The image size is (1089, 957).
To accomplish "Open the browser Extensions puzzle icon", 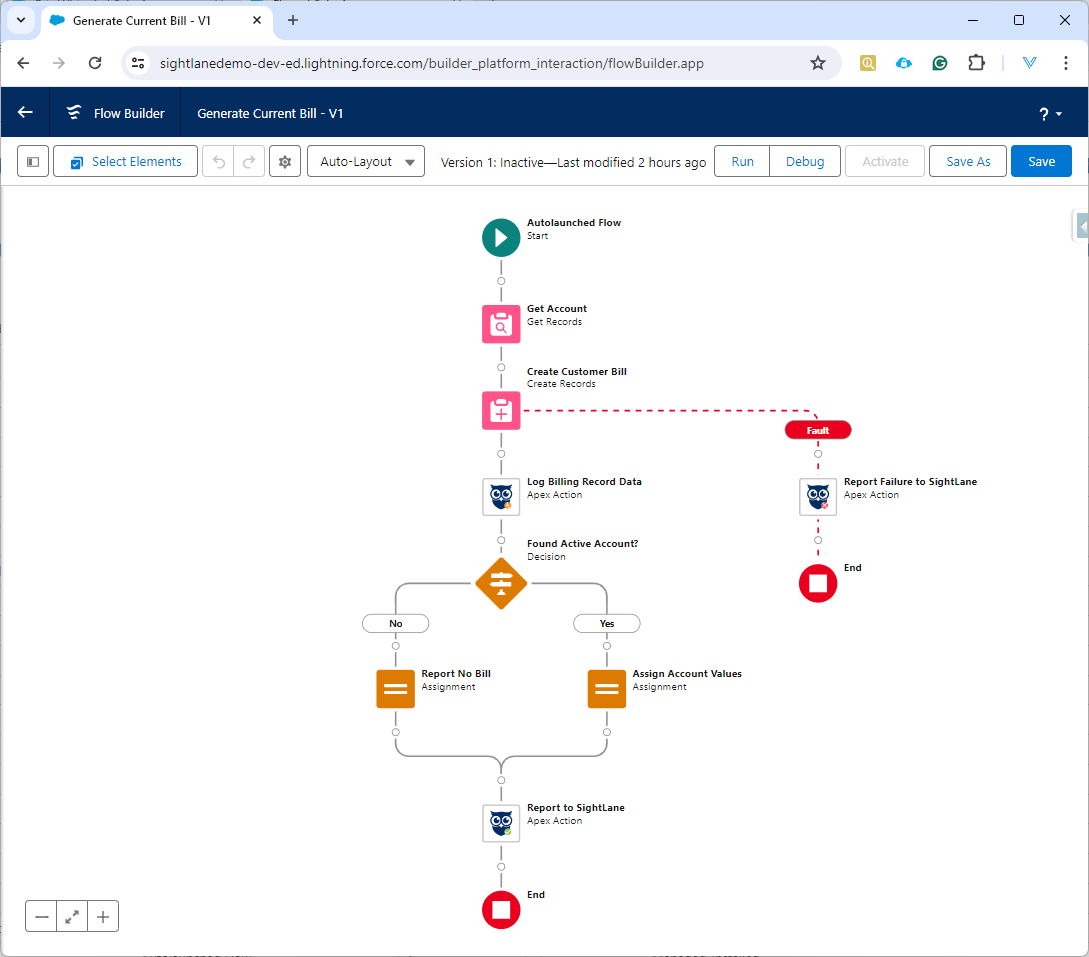I will click(x=976, y=63).
